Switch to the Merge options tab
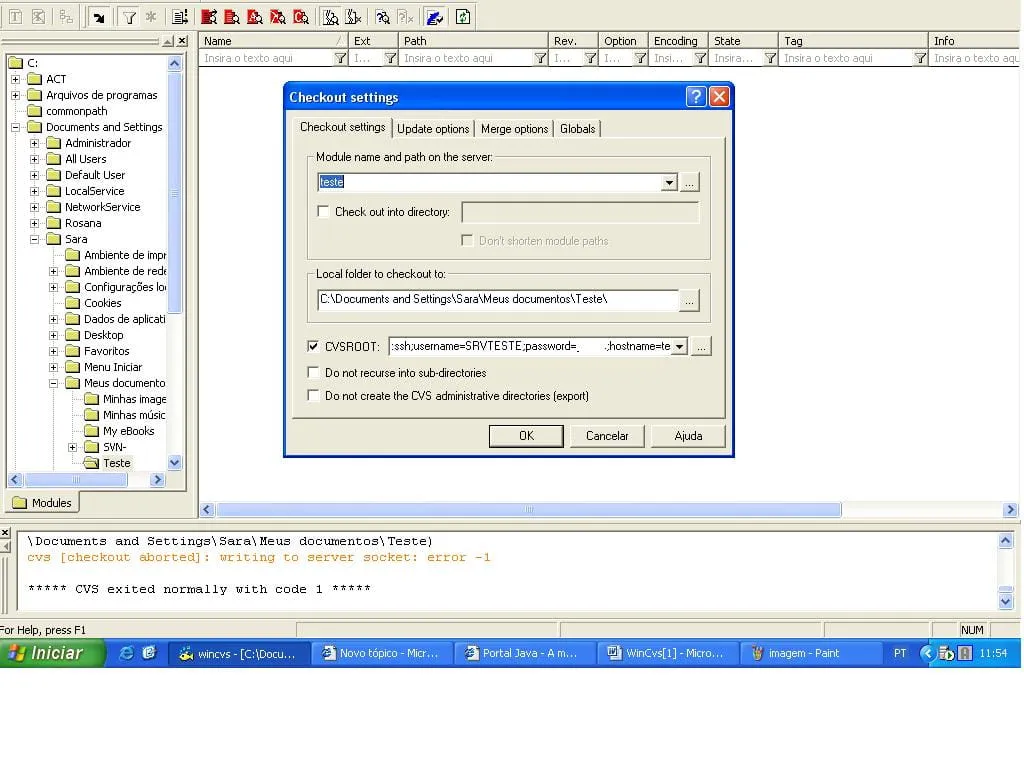This screenshot has height=768, width=1024. [x=515, y=129]
